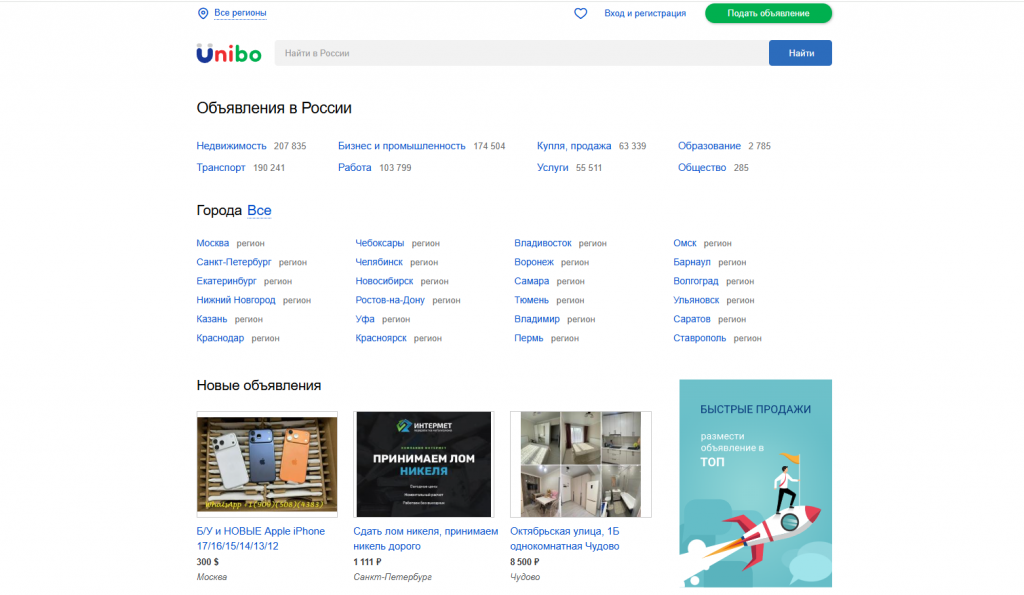Select the city Нижний Новгород
1024x595 pixels.
point(236,300)
